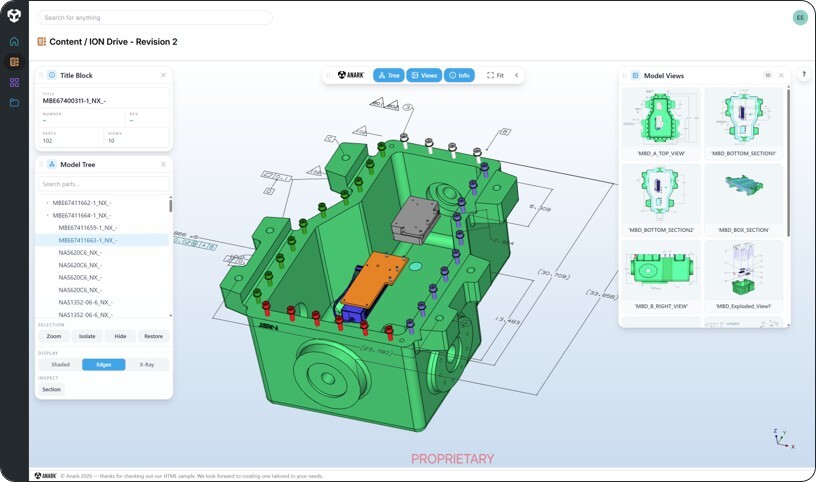Expand the MBE67411662-1_NX_- tree node
The width and height of the screenshot is (816, 482).
[x=47, y=203]
